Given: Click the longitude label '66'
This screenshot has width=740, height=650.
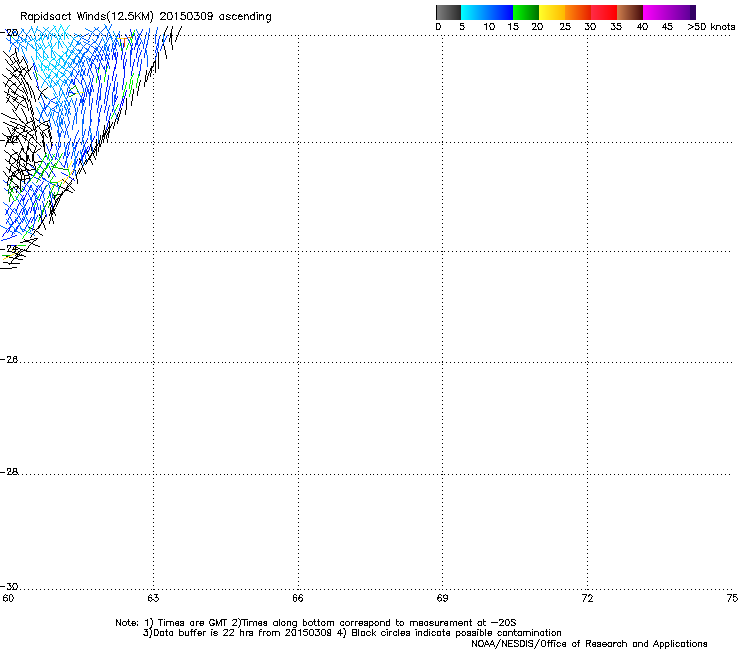Looking at the screenshot, I should [298, 598].
